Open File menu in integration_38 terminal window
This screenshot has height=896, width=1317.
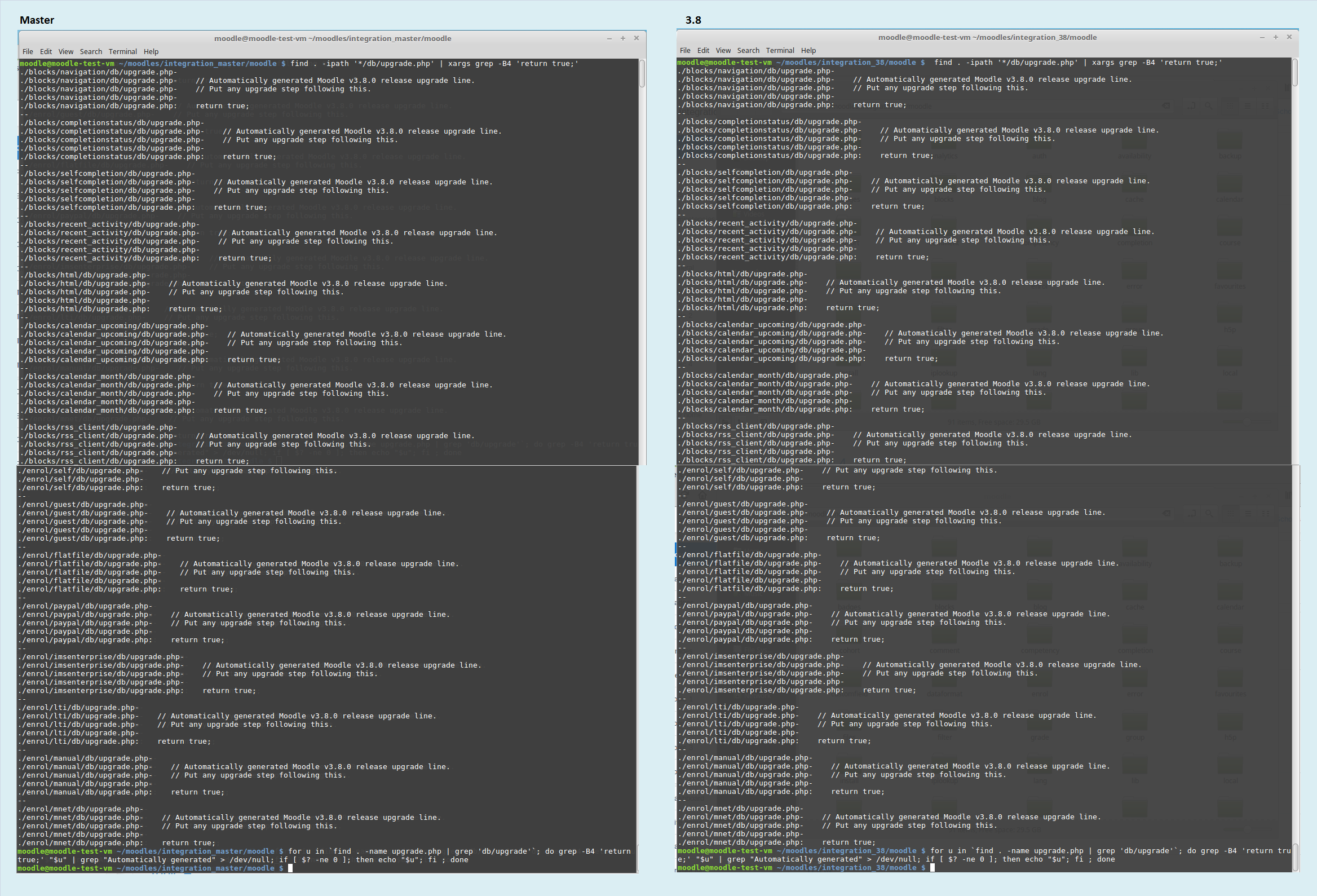[685, 50]
